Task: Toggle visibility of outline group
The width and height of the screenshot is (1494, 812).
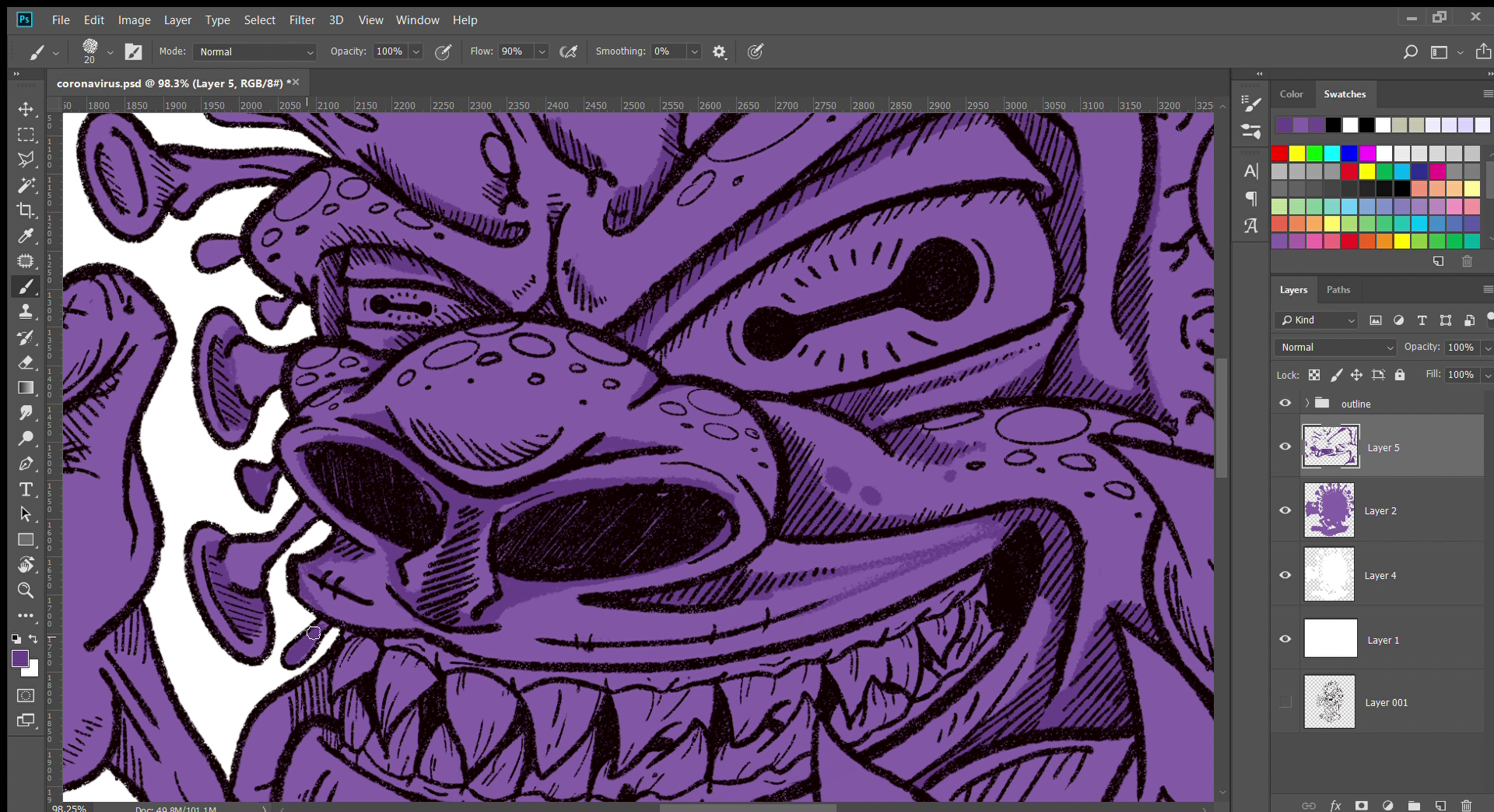Action: pyautogui.click(x=1285, y=404)
